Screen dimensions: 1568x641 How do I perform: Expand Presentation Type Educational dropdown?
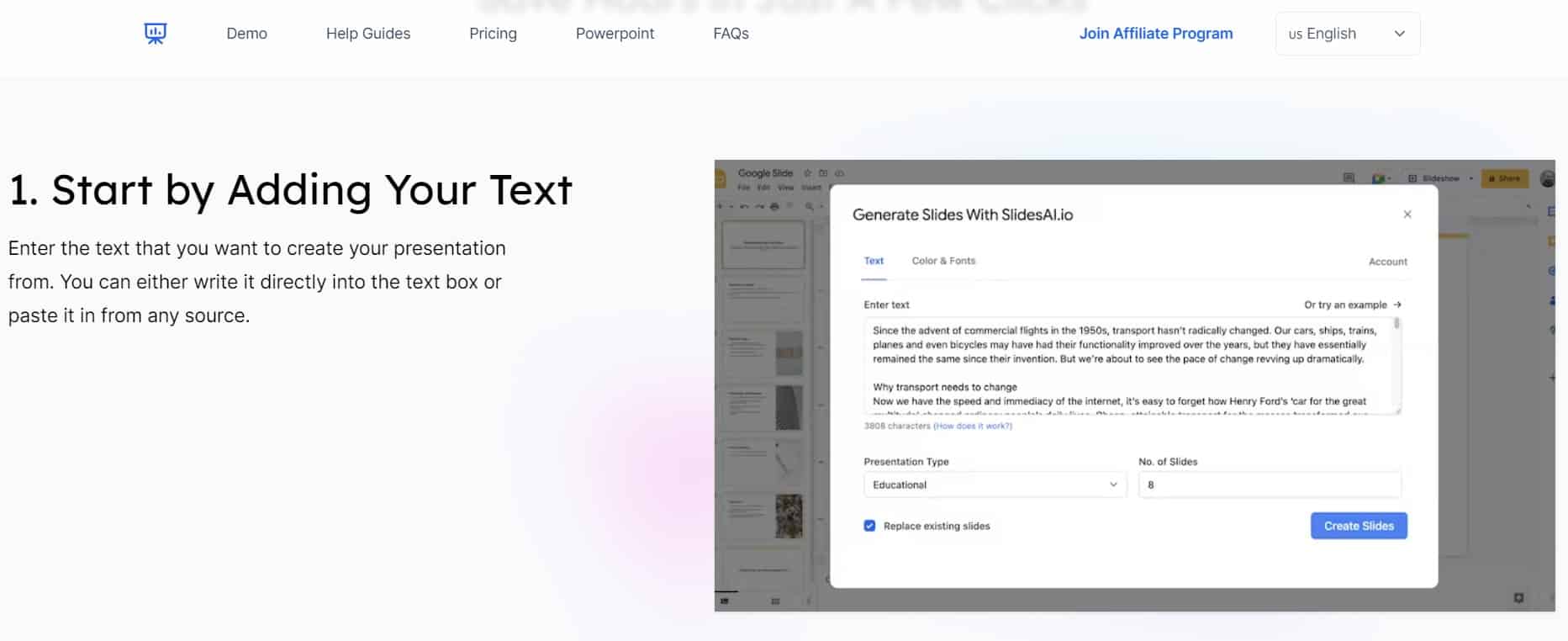[x=995, y=485]
